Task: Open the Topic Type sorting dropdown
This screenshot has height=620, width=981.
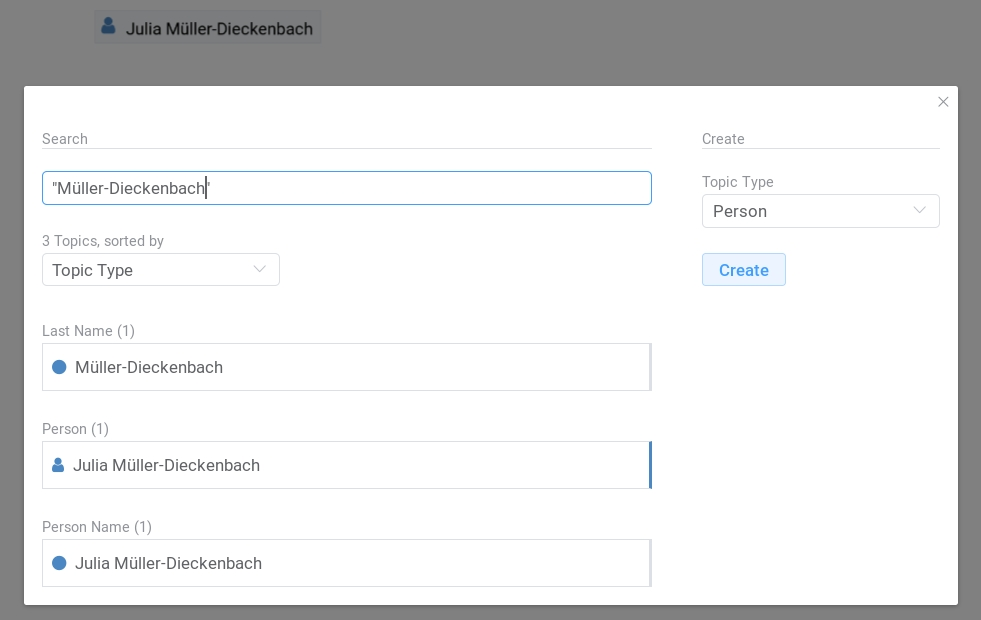Action: [160, 269]
